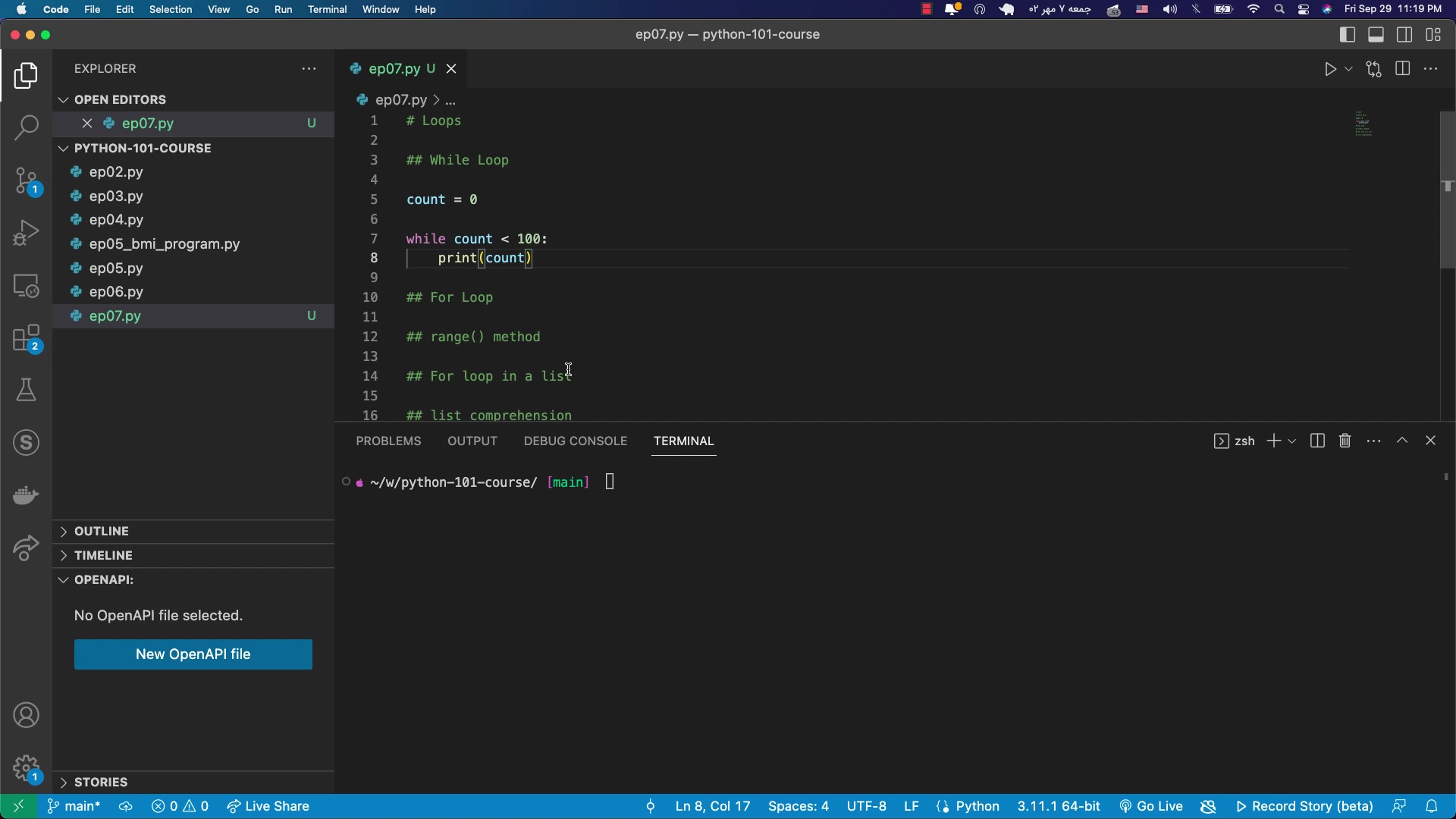1456x819 pixels.
Task: Expand the TIMELINE section
Action: 103,555
